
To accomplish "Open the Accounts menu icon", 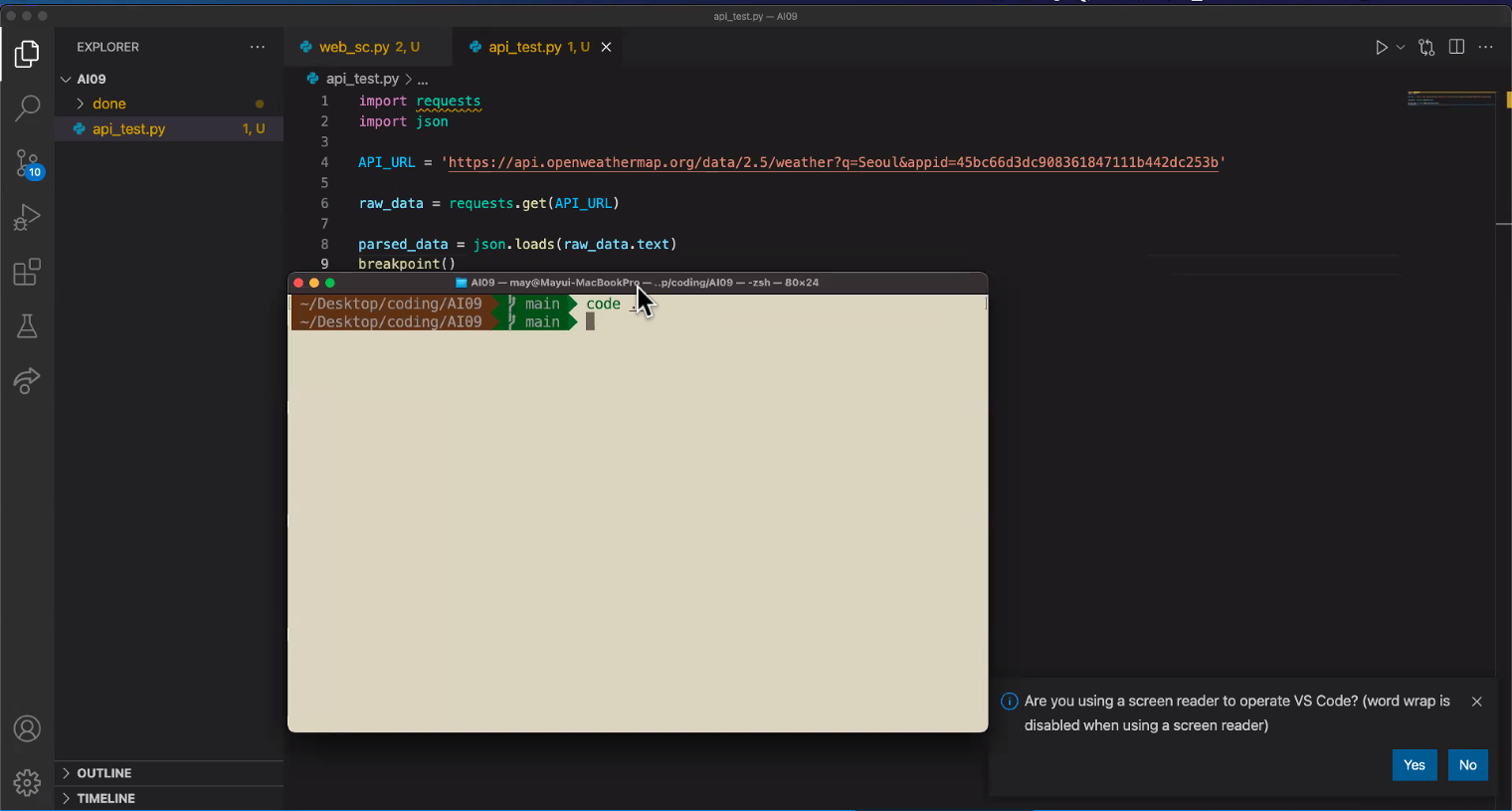I will tap(27, 729).
